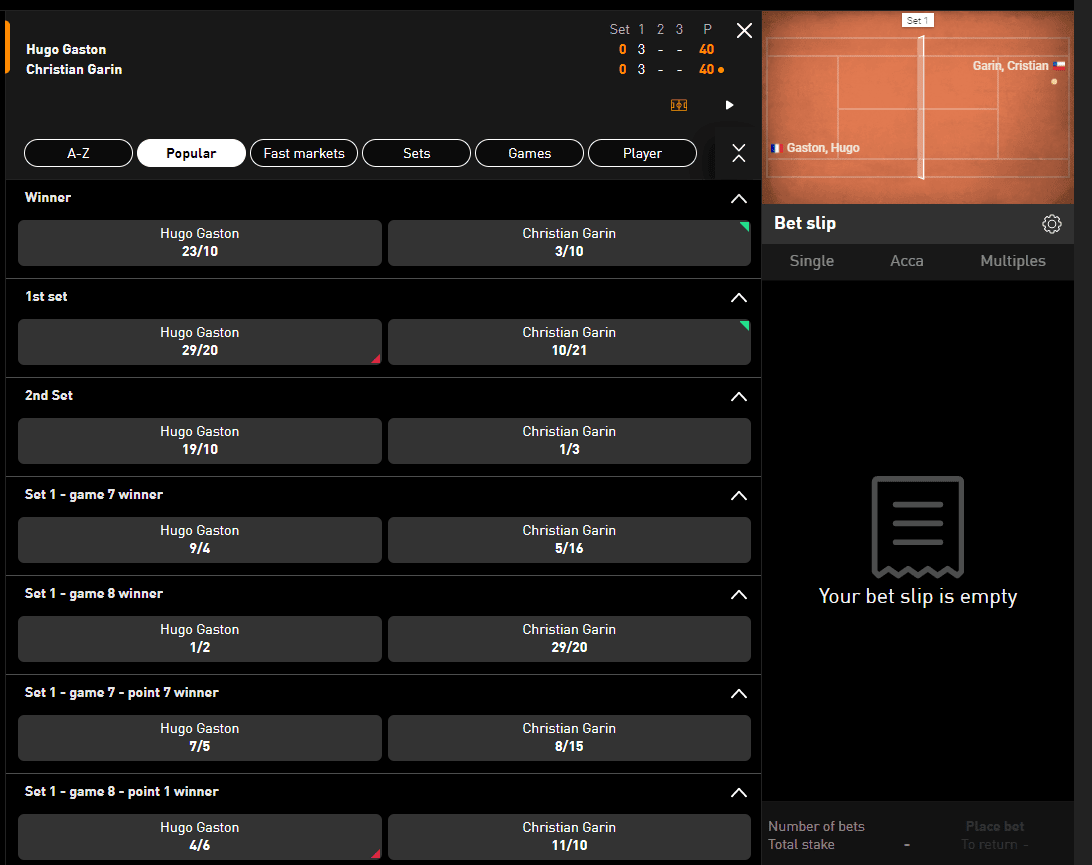Open bet slip settings gear

[1051, 224]
